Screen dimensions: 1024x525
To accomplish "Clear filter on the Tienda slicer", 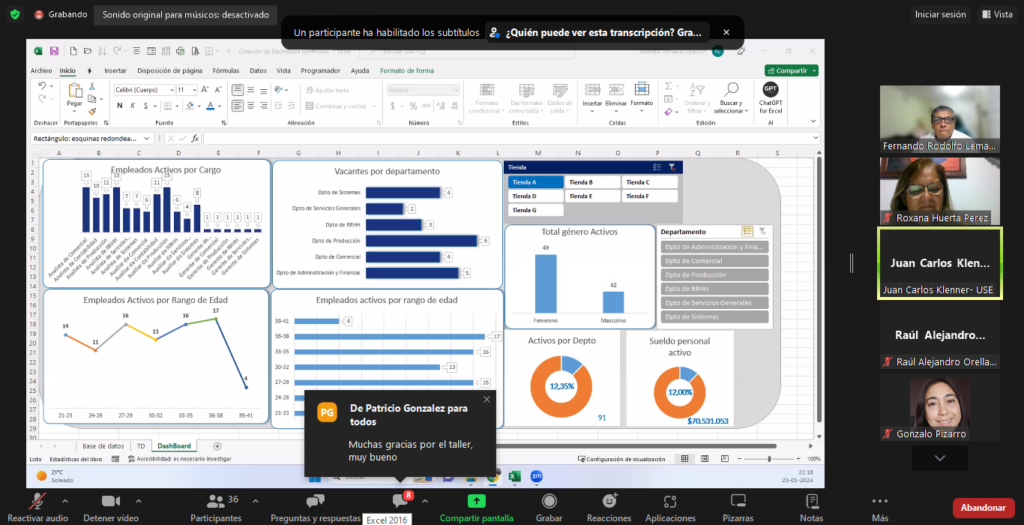I will click(673, 167).
